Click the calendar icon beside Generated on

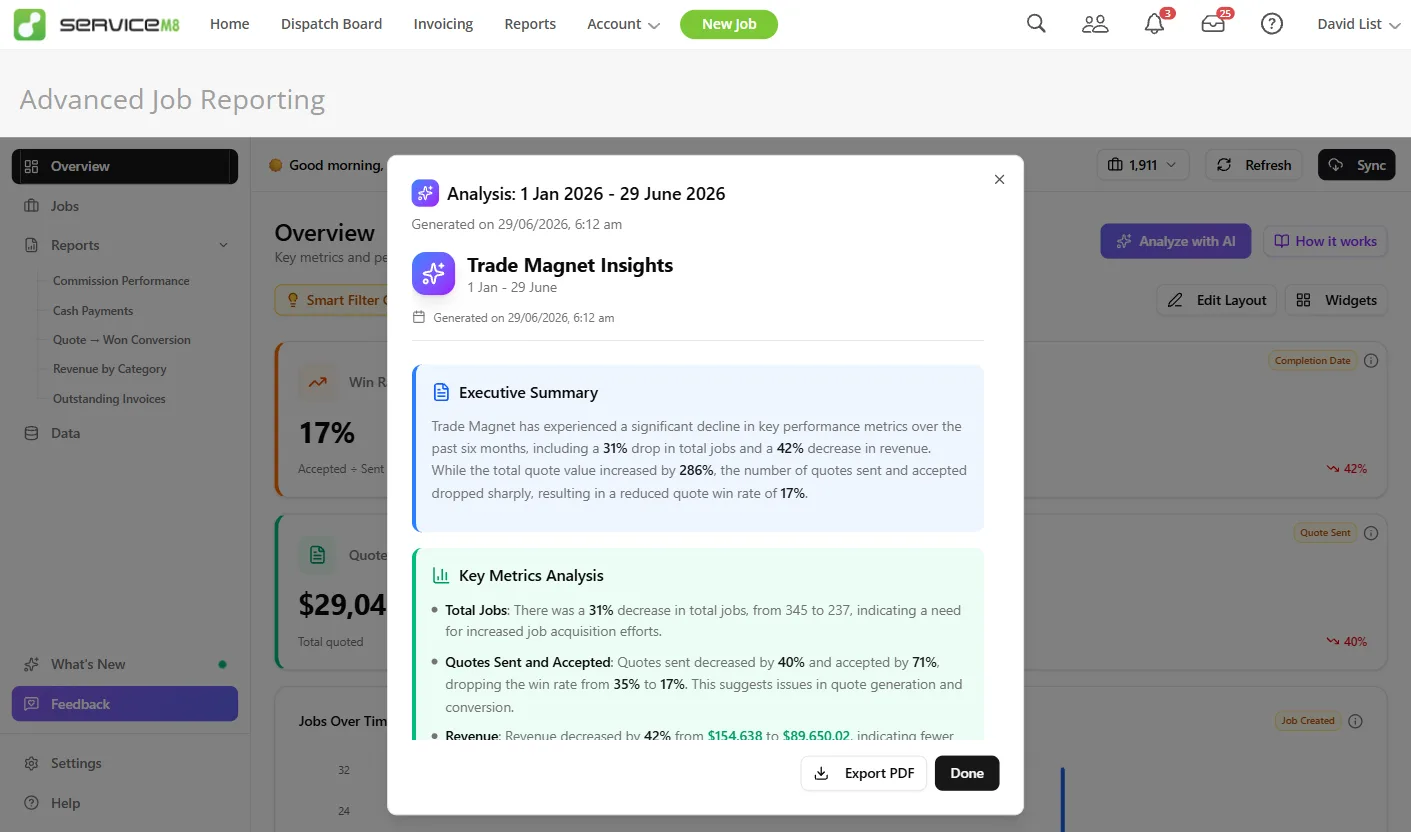tap(419, 317)
